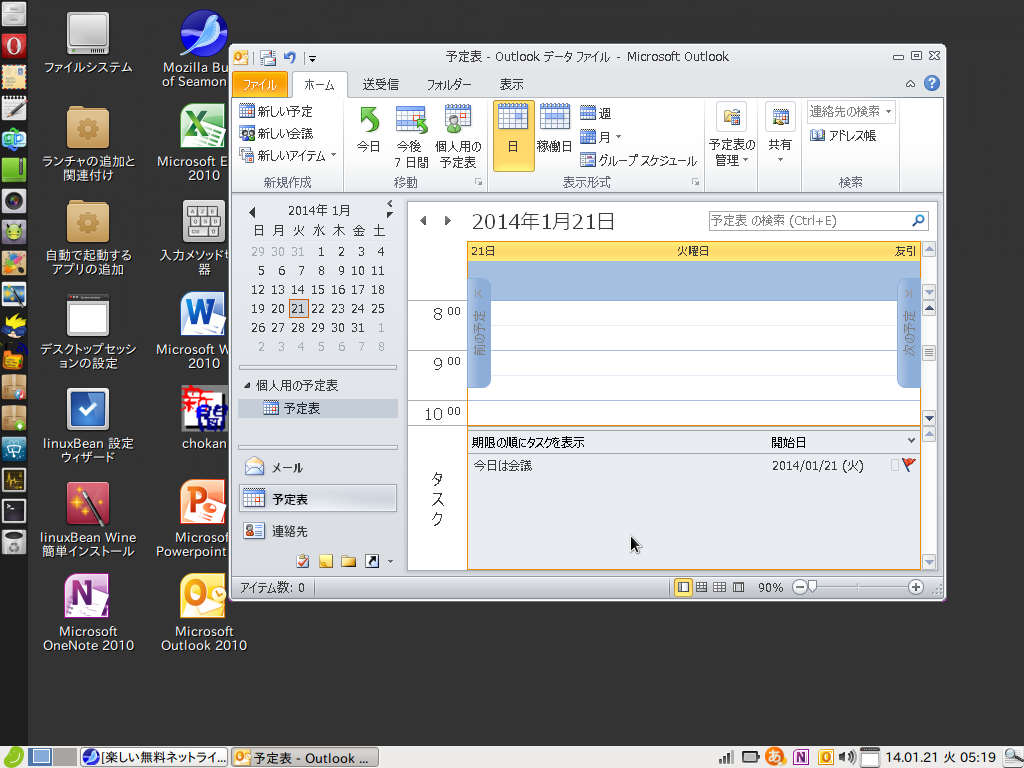
Task: Open the task list arrangement dropdown arrow
Action: 911,441
